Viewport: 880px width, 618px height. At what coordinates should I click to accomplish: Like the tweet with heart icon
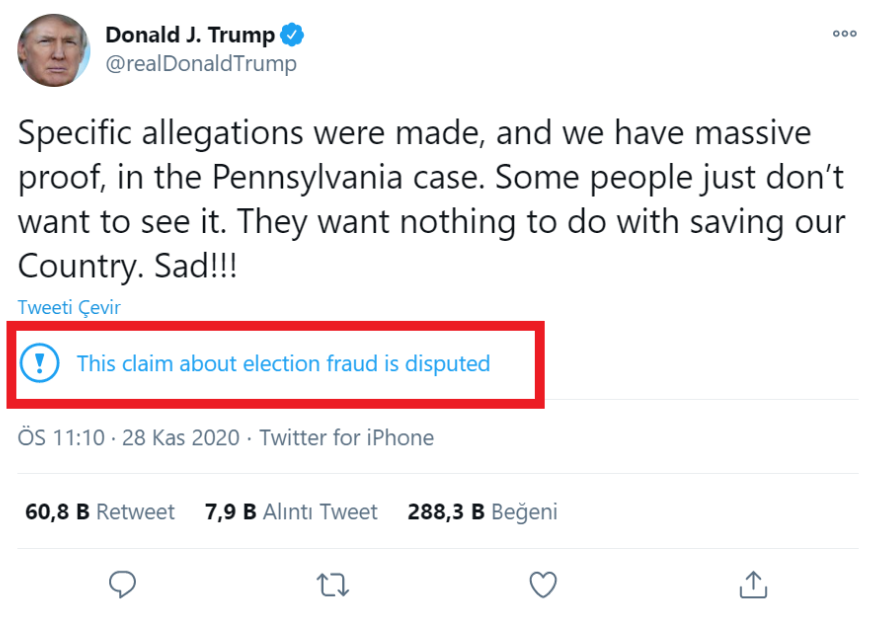(542, 583)
